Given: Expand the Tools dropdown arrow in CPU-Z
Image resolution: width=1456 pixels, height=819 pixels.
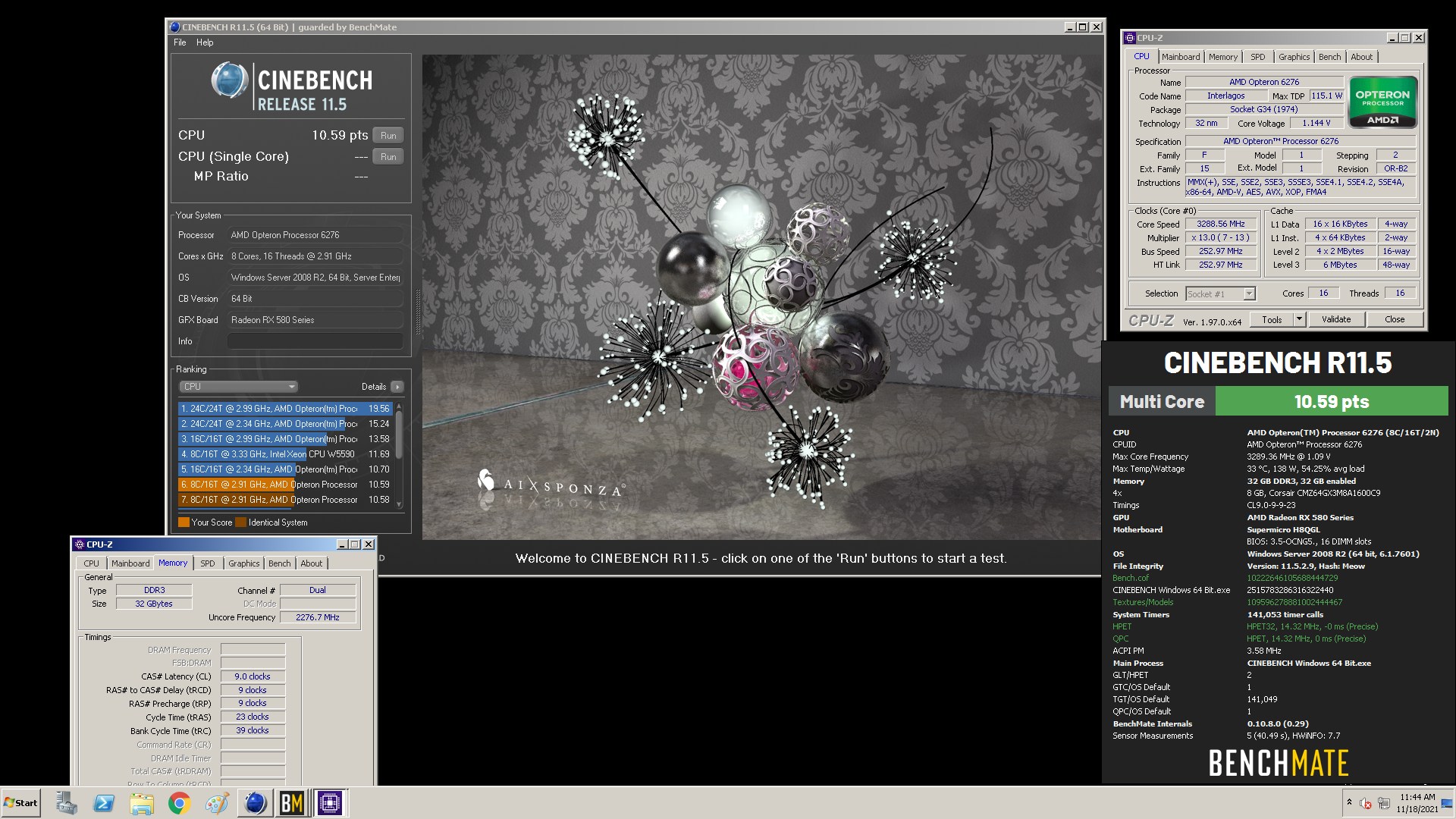Looking at the screenshot, I should (1299, 320).
